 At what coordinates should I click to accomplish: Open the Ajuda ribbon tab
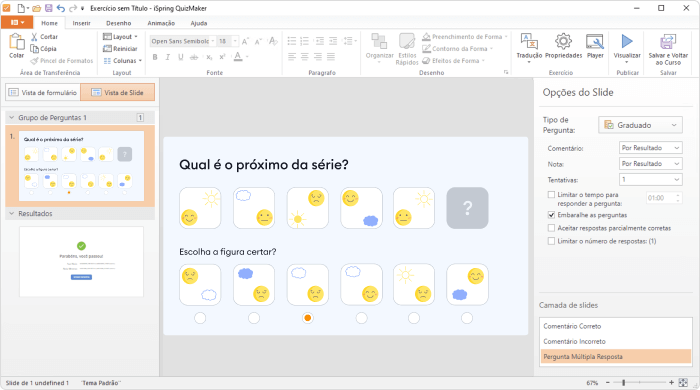199,23
